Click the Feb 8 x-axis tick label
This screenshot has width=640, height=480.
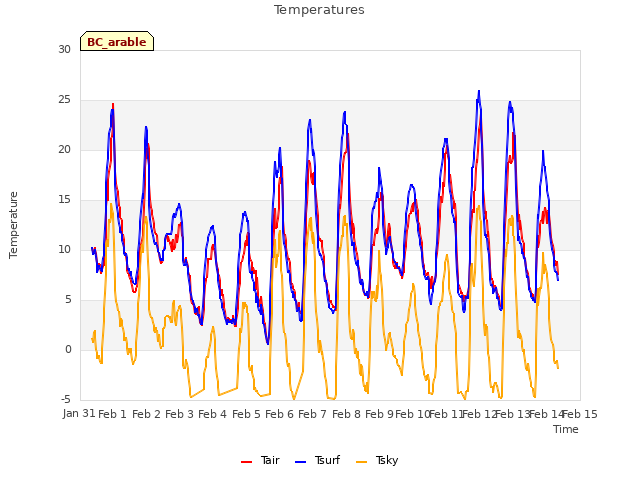pos(347,414)
